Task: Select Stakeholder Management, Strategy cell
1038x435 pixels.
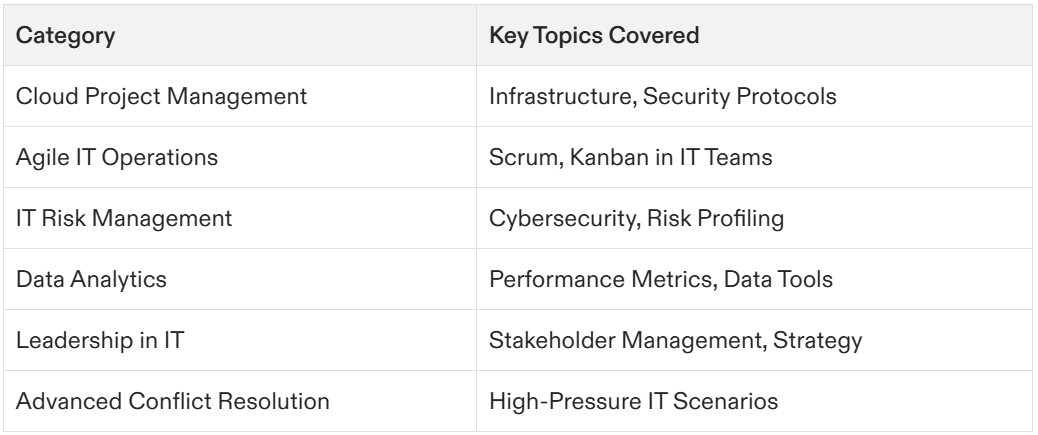Action: tap(754, 340)
